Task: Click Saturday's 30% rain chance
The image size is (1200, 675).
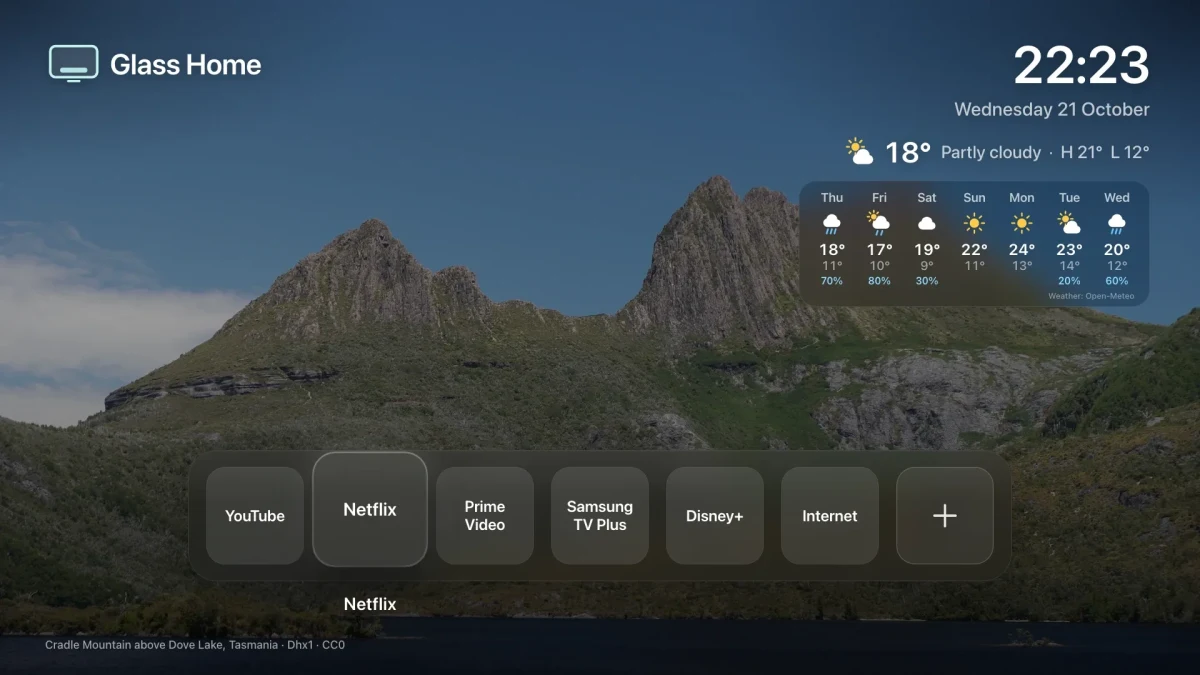Action: tap(927, 281)
